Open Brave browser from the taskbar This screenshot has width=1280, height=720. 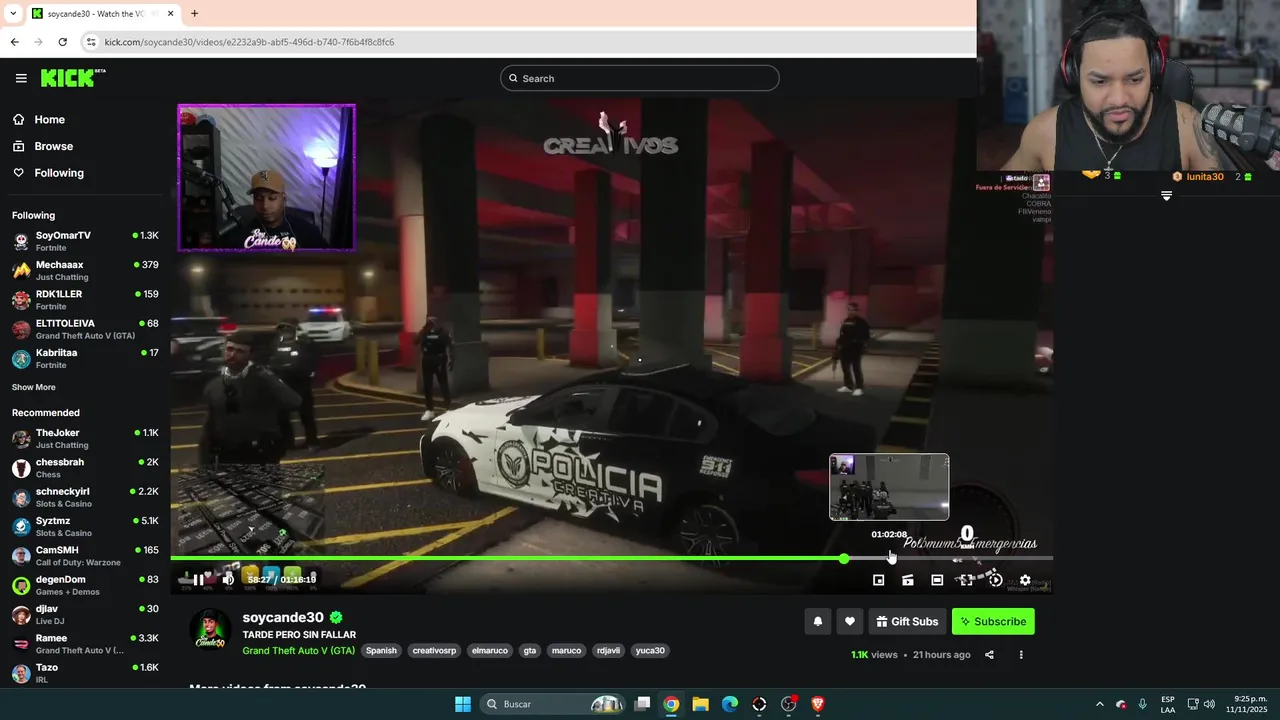(818, 704)
